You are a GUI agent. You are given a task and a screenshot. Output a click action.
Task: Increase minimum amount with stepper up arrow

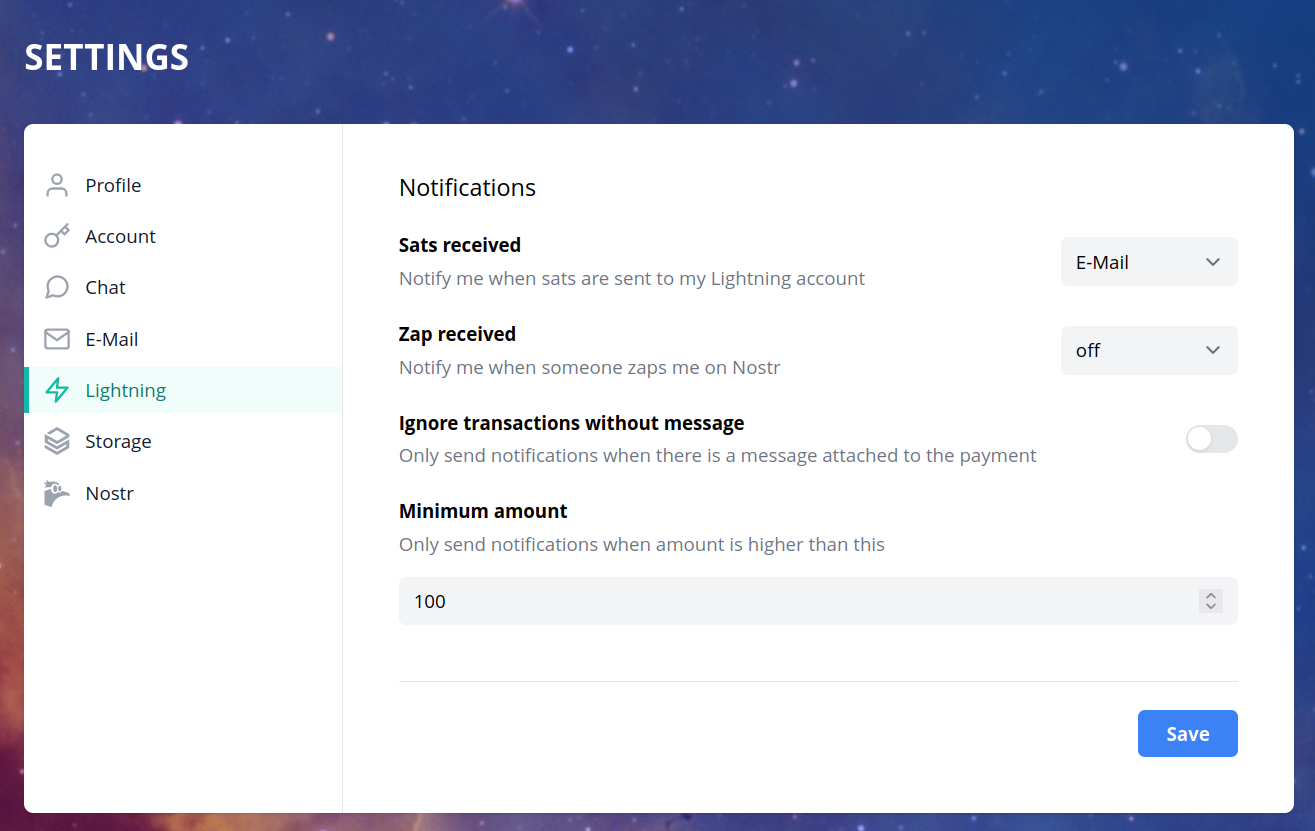tap(1211, 595)
